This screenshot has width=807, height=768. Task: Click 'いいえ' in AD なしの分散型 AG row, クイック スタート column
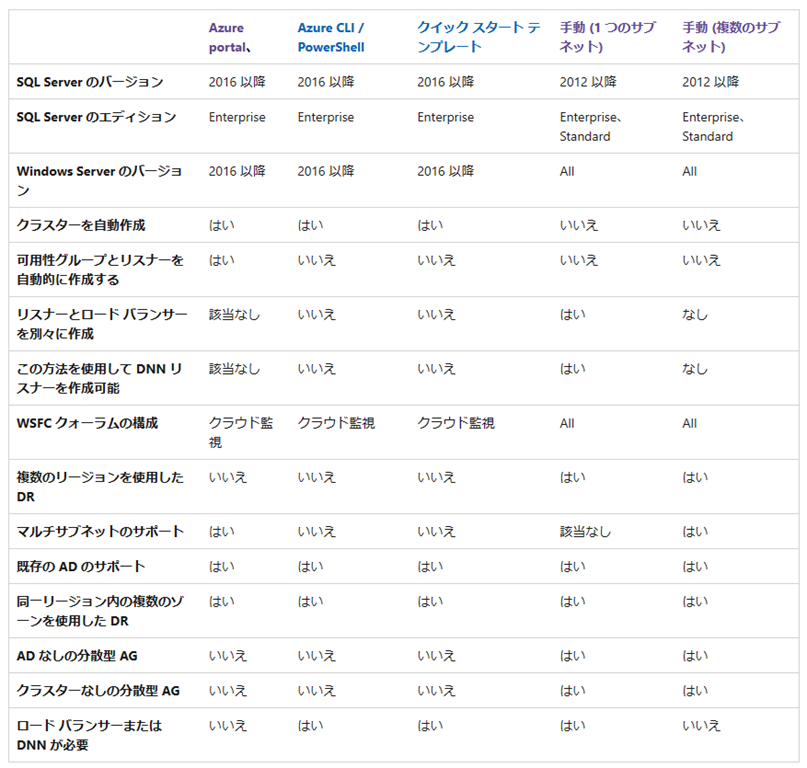point(436,656)
